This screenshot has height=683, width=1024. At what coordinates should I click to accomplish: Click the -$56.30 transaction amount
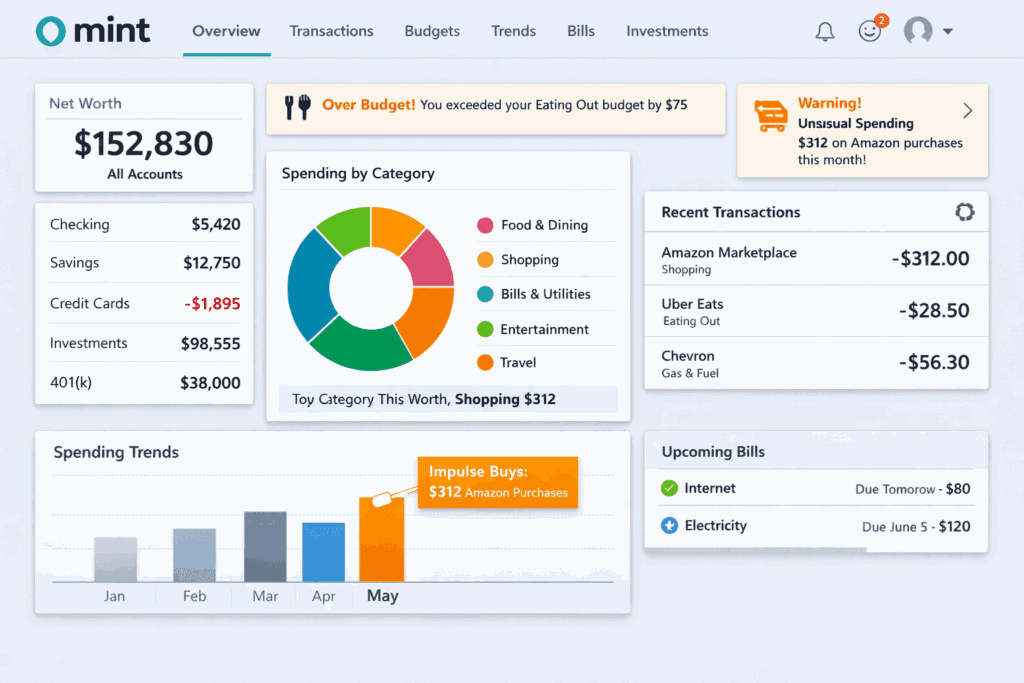coord(934,362)
